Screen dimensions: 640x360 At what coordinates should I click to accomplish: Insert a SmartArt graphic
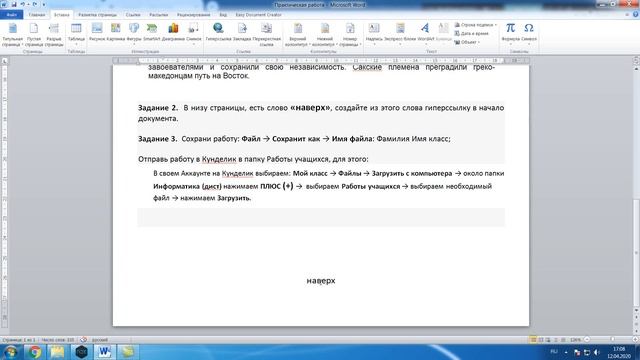click(x=152, y=33)
